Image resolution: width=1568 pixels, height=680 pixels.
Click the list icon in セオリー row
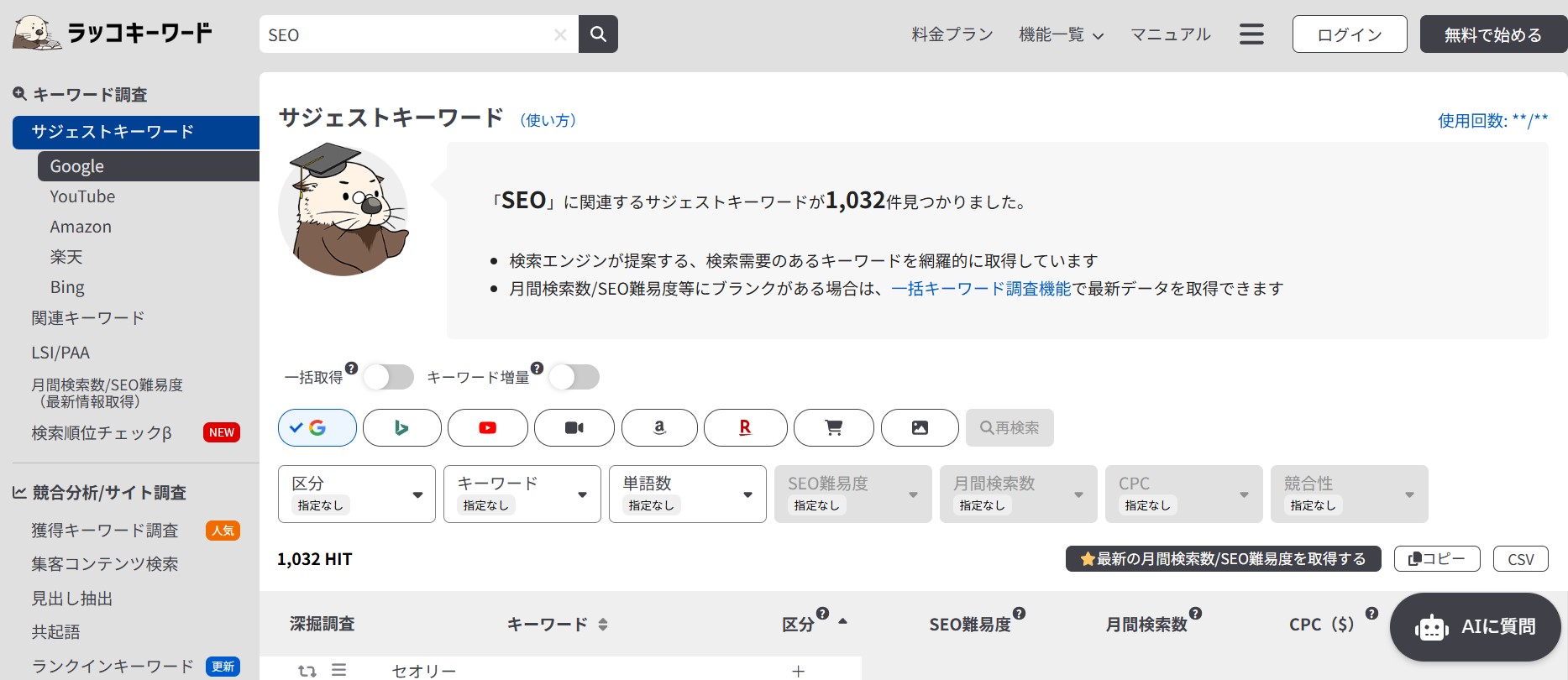[338, 670]
